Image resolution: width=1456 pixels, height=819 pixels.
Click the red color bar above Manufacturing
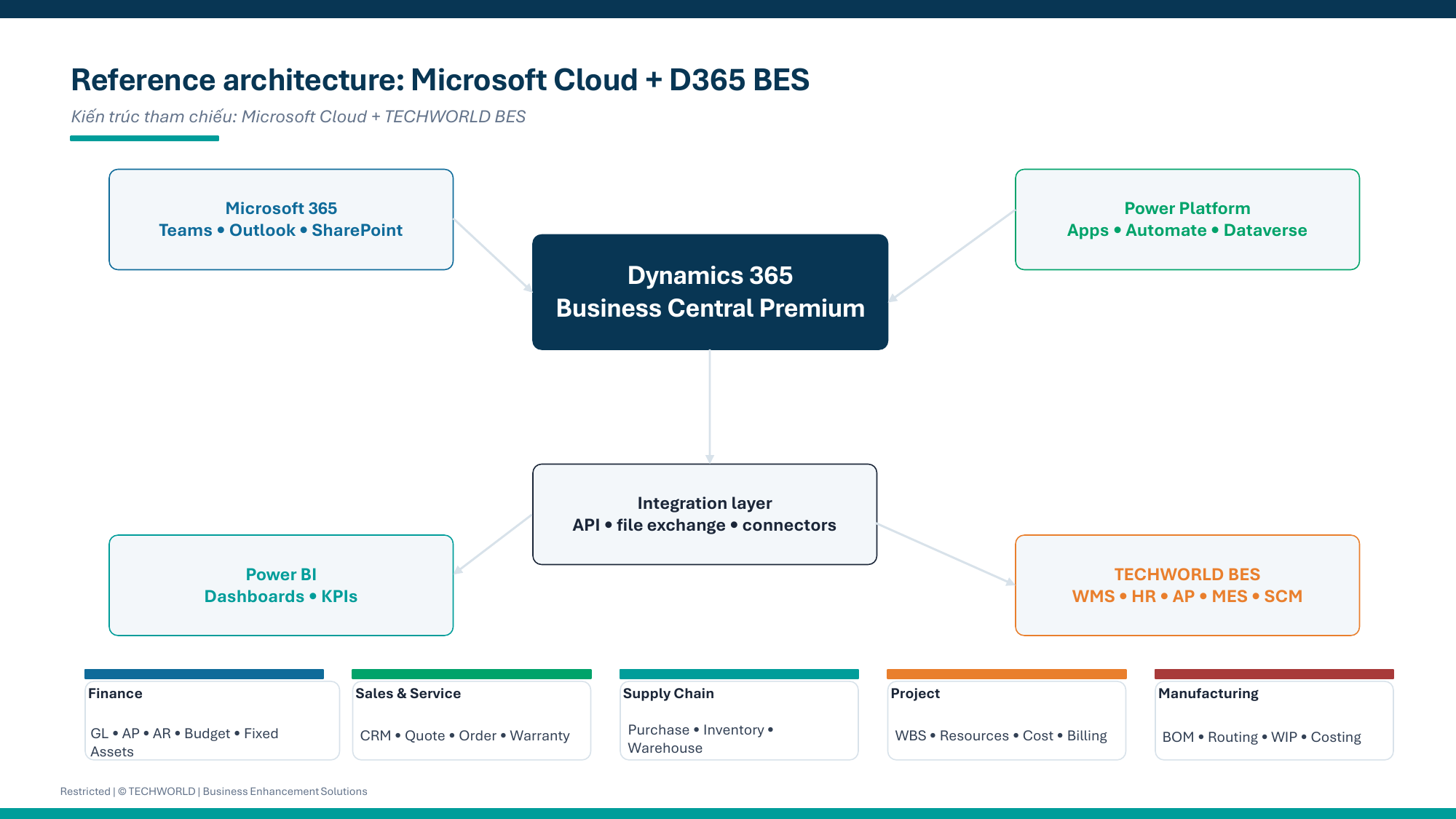click(x=1274, y=674)
